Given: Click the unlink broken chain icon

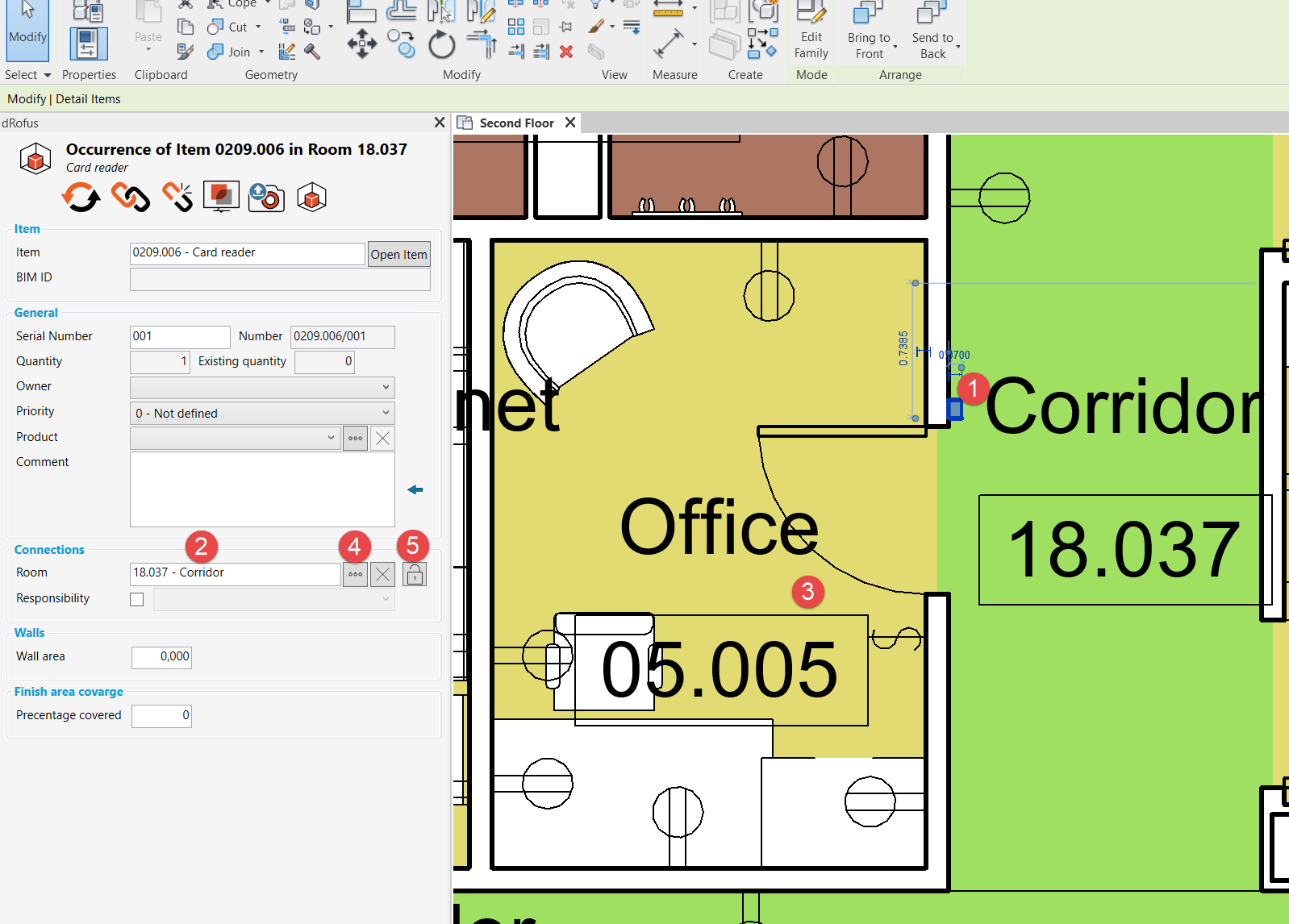Looking at the screenshot, I should click(x=177, y=197).
